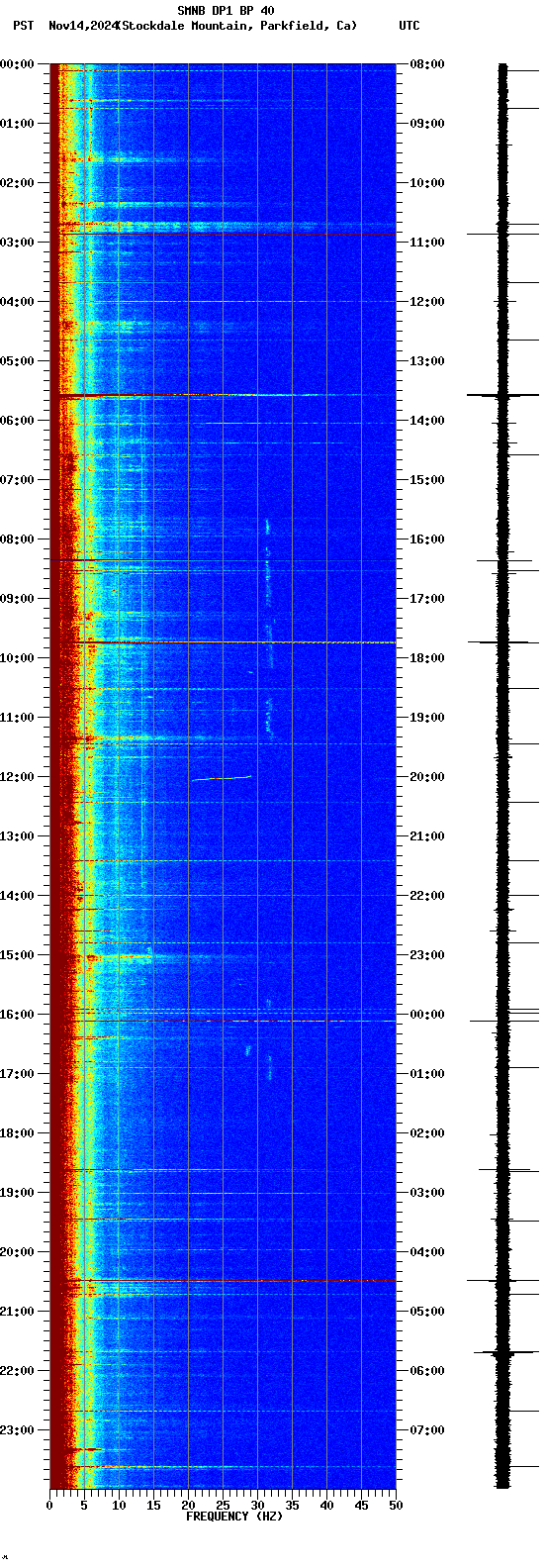Image resolution: width=546 pixels, height=1568 pixels.
Task: Click the 'UTC' timezone label
Action: tap(409, 26)
